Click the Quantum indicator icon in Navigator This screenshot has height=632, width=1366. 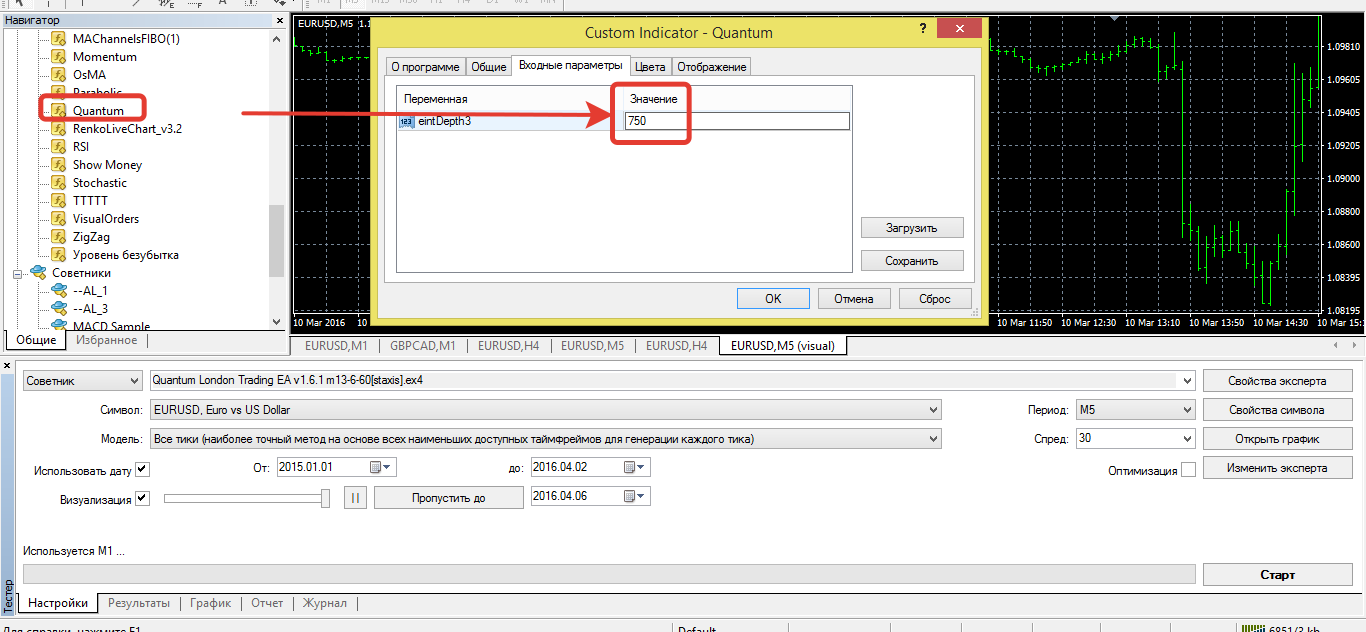point(58,111)
